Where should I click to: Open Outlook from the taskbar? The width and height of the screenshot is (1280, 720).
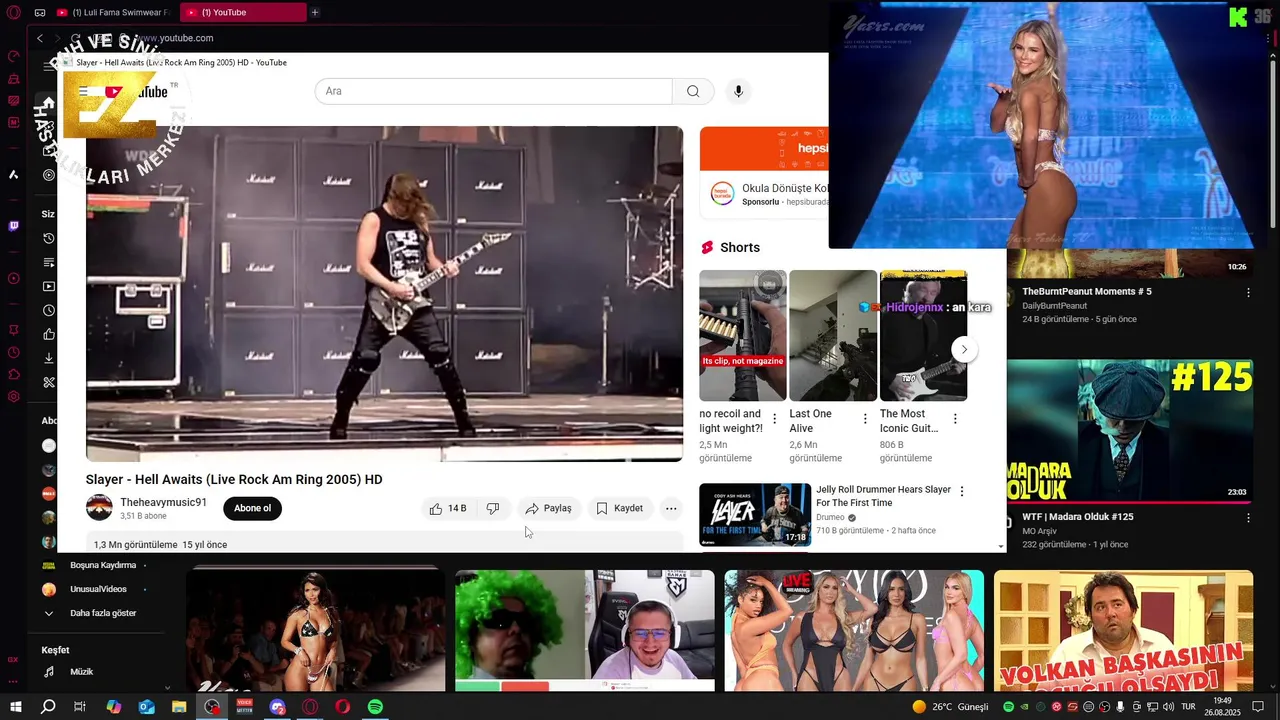[146, 707]
